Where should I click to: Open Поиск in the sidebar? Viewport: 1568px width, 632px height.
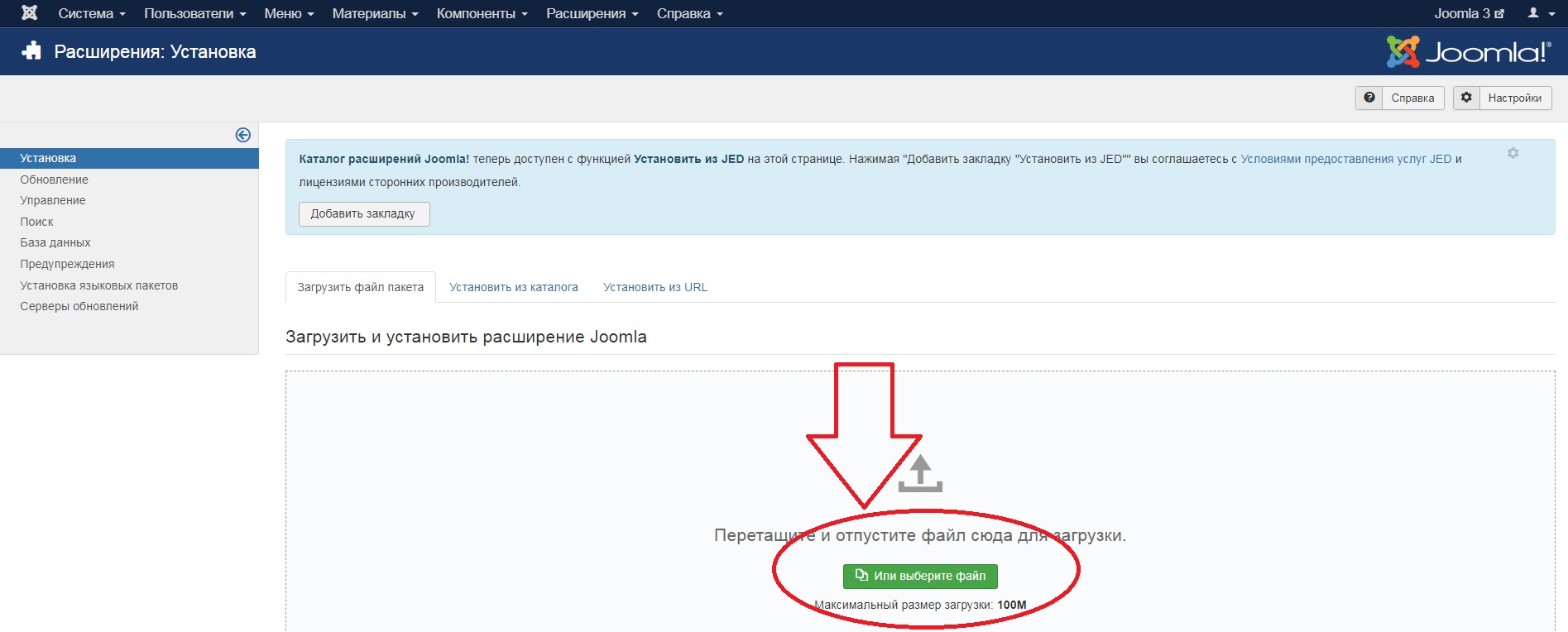pos(36,222)
